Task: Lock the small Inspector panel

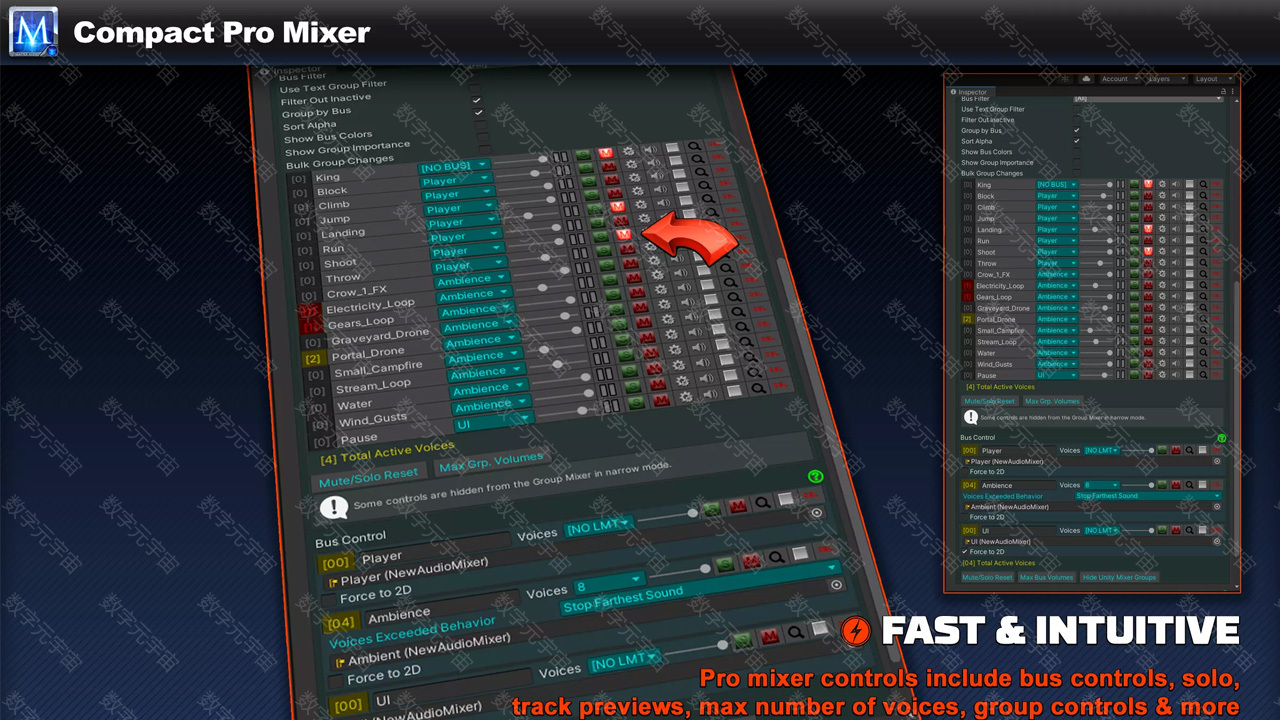Action: (x=1223, y=91)
